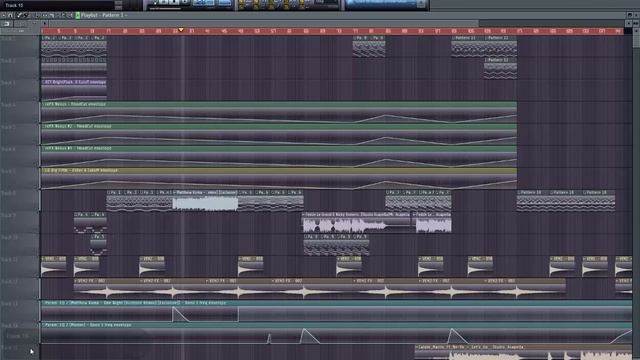Image resolution: width=640 pixels, height=360 pixels.
Task: Open the playlist options menu arrow
Action: point(3,15)
